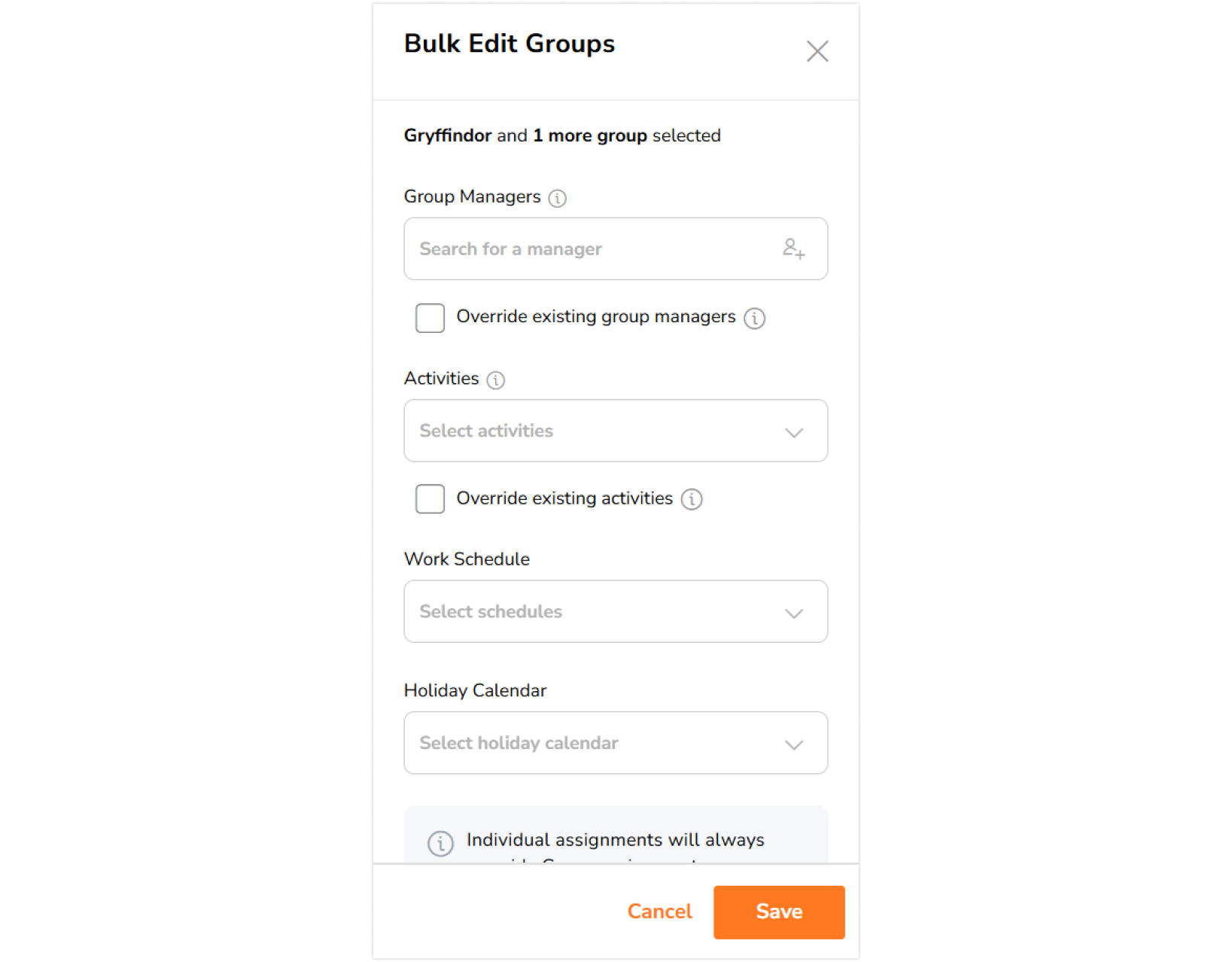Cancel the bulk edit
1232x962 pixels.
(659, 912)
